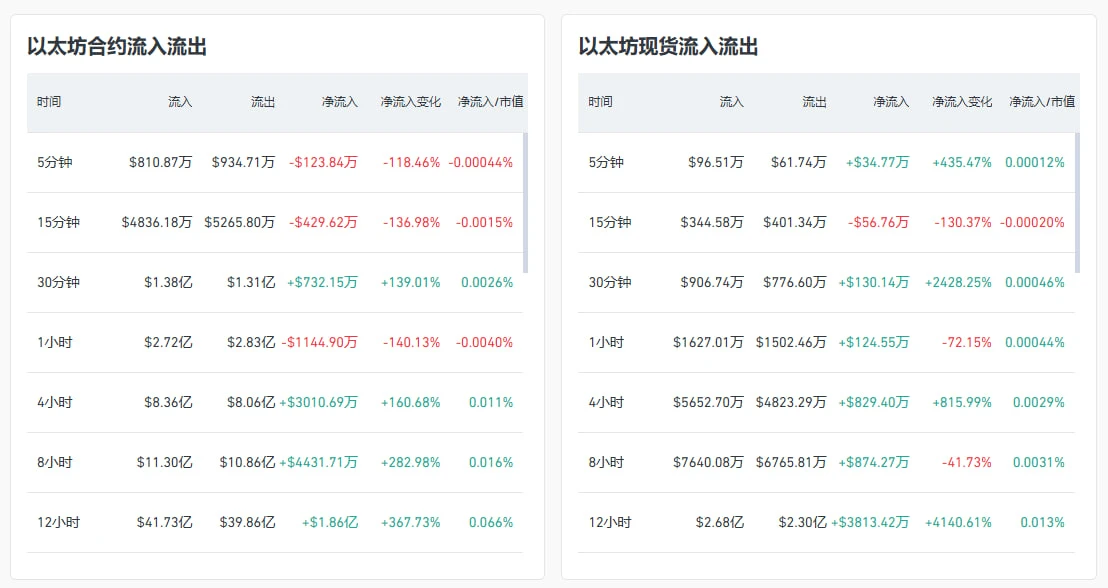Select the 净流入变化 column header in the 现货 table

click(x=962, y=102)
